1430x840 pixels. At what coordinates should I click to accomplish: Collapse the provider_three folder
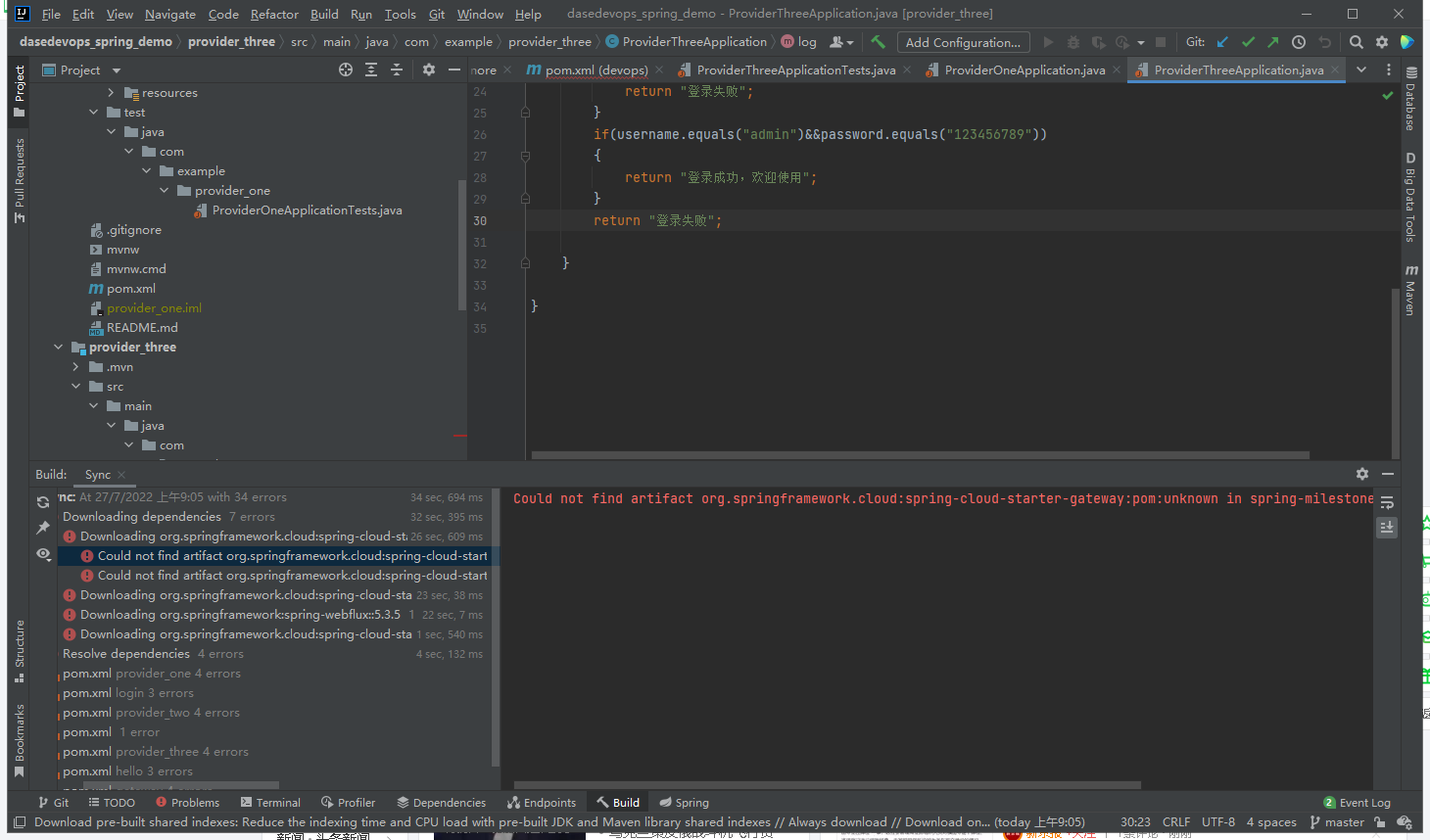58,348
